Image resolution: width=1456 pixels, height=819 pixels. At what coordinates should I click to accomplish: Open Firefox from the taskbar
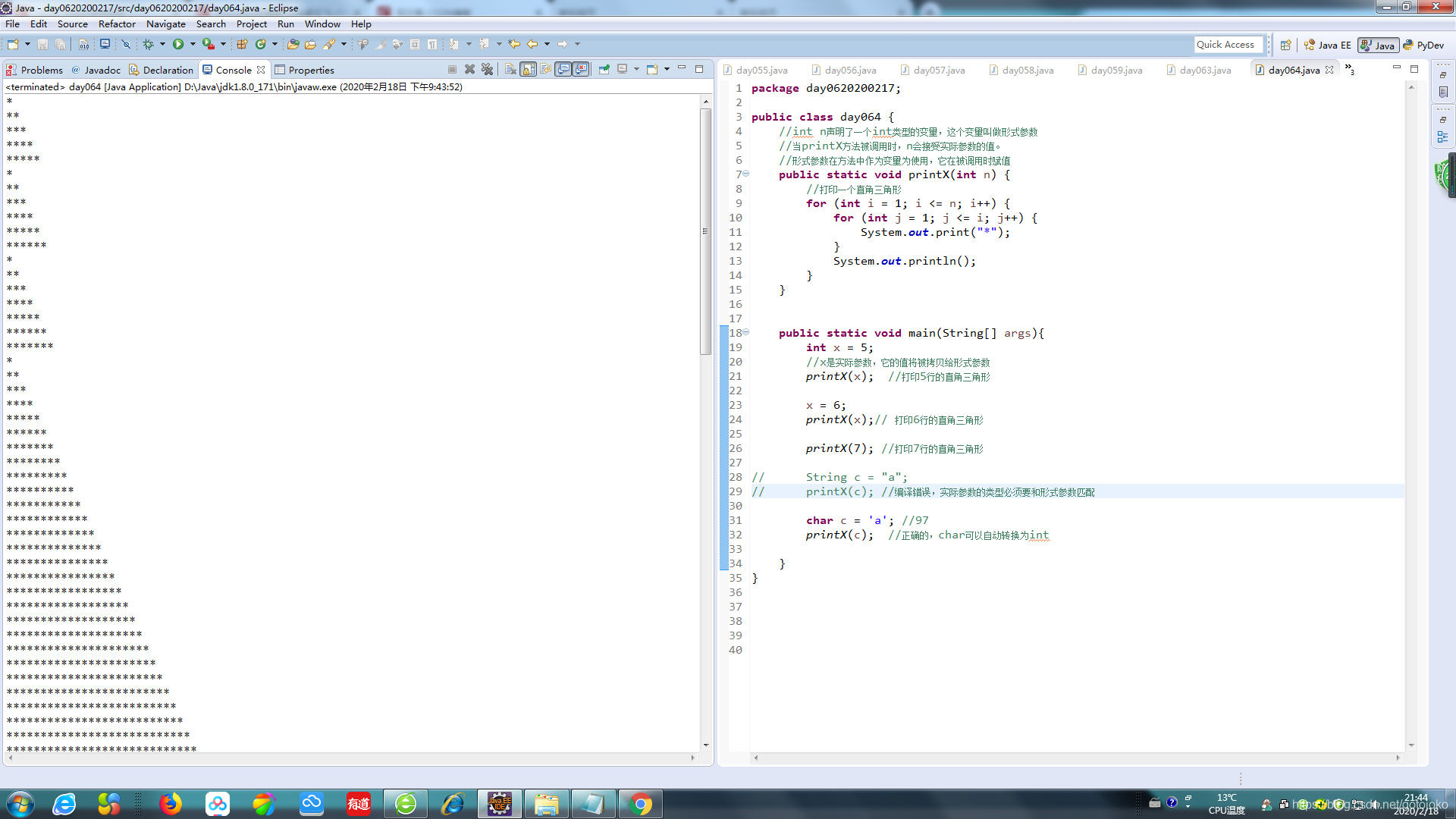tap(171, 804)
